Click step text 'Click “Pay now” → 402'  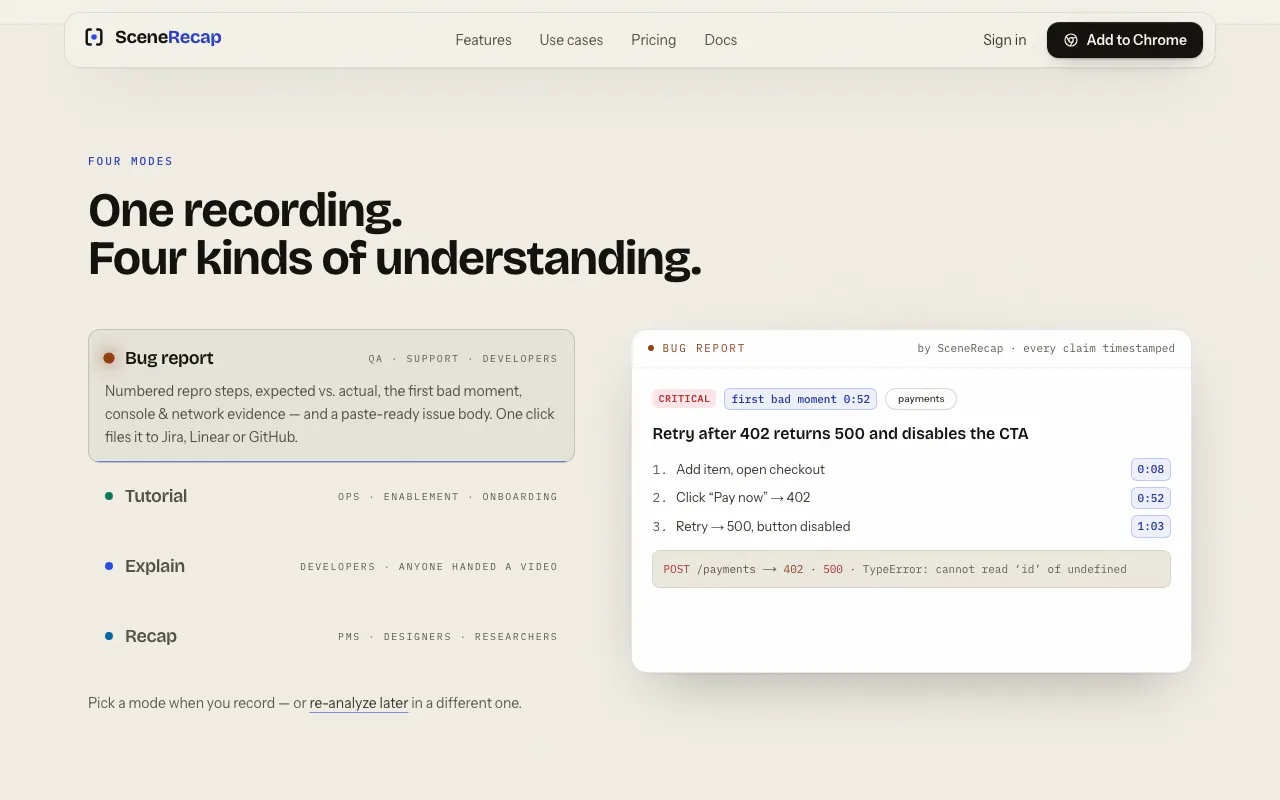(x=743, y=498)
